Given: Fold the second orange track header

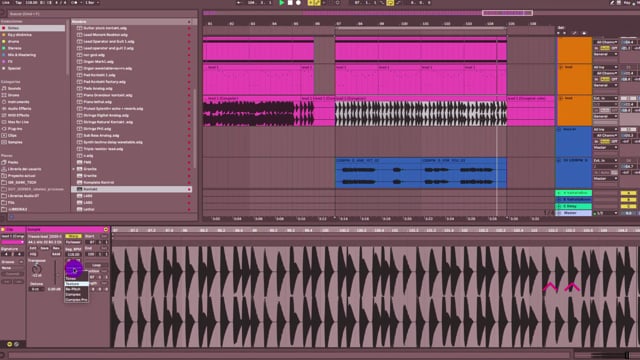Looking at the screenshot, I should (560, 67).
